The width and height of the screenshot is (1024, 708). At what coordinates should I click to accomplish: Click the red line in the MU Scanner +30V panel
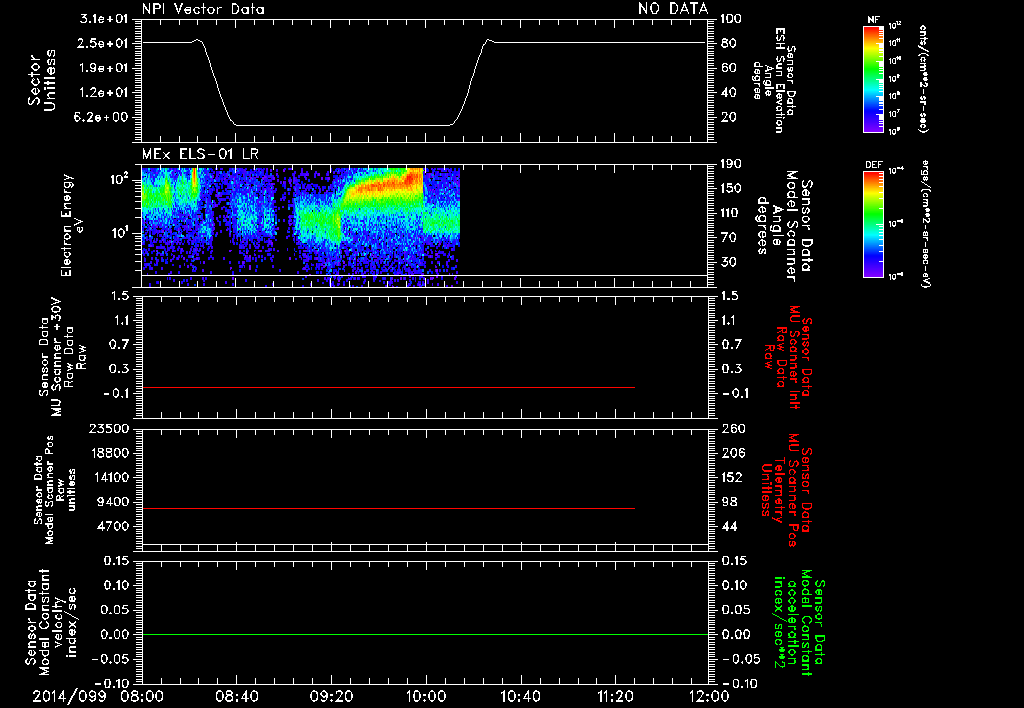(388, 387)
